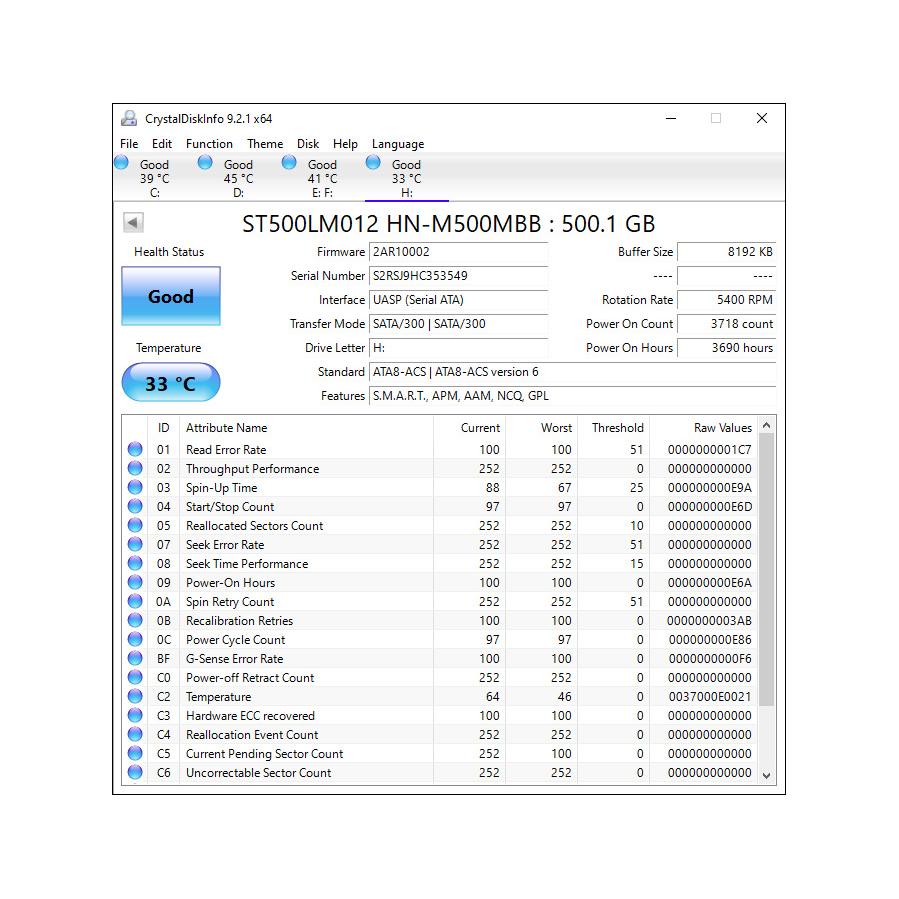
Task: Open the Theme menu
Action: 265,144
